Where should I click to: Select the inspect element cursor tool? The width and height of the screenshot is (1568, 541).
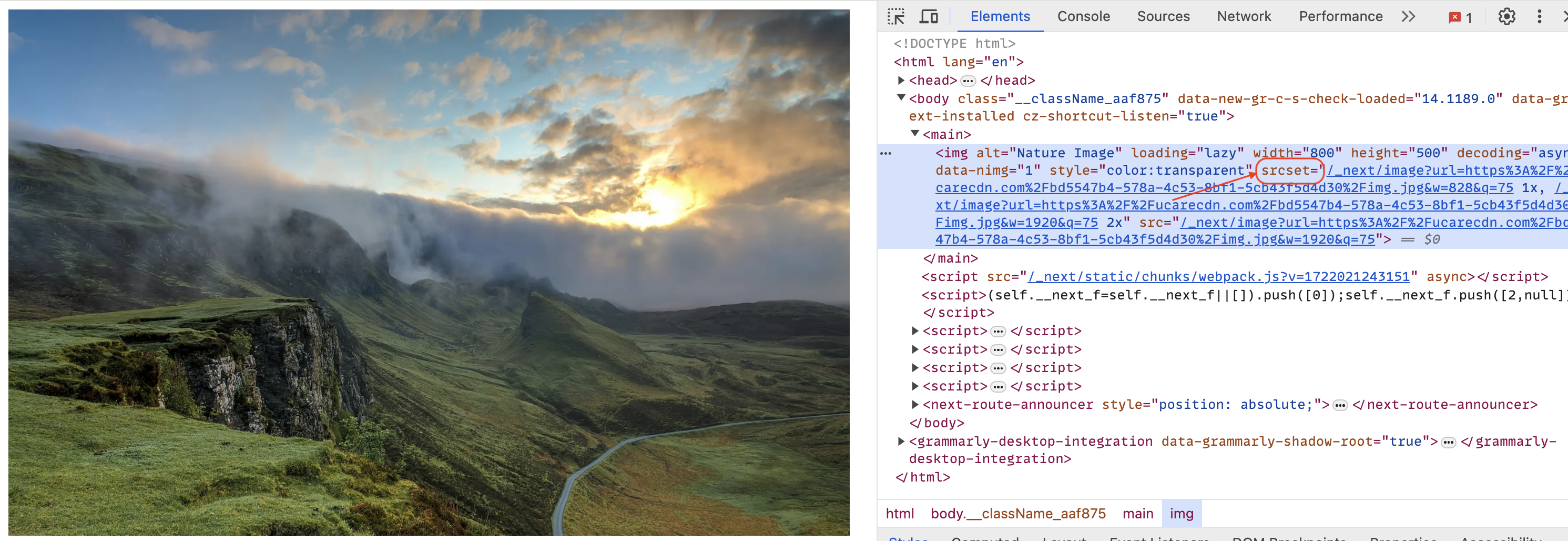[895, 16]
